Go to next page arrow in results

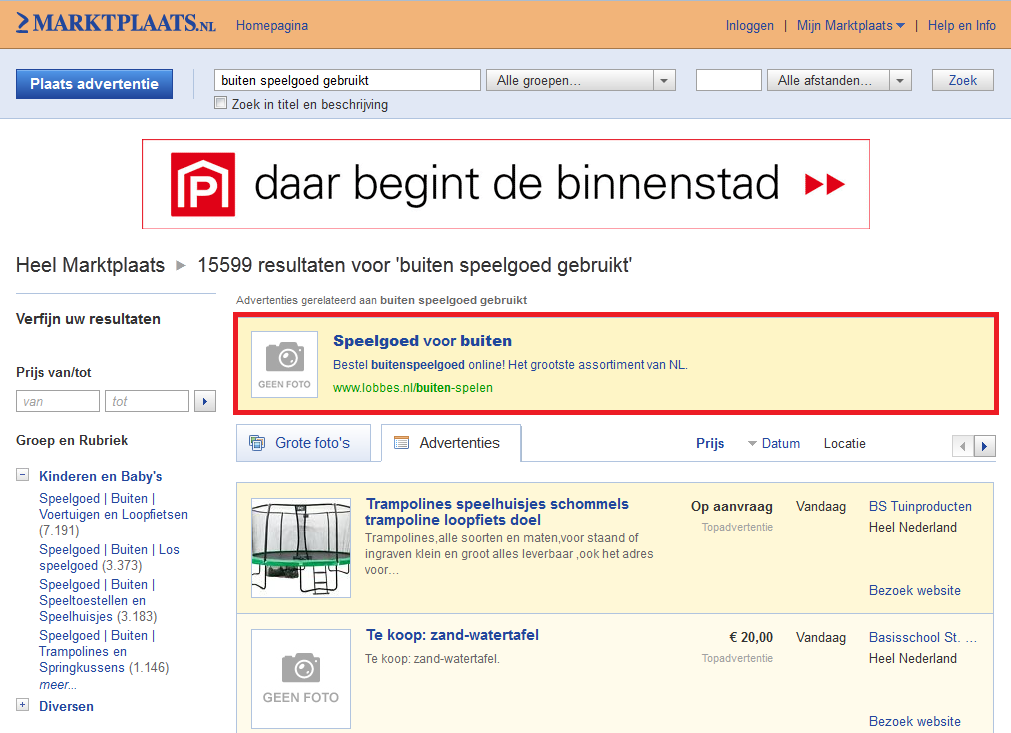pos(985,446)
